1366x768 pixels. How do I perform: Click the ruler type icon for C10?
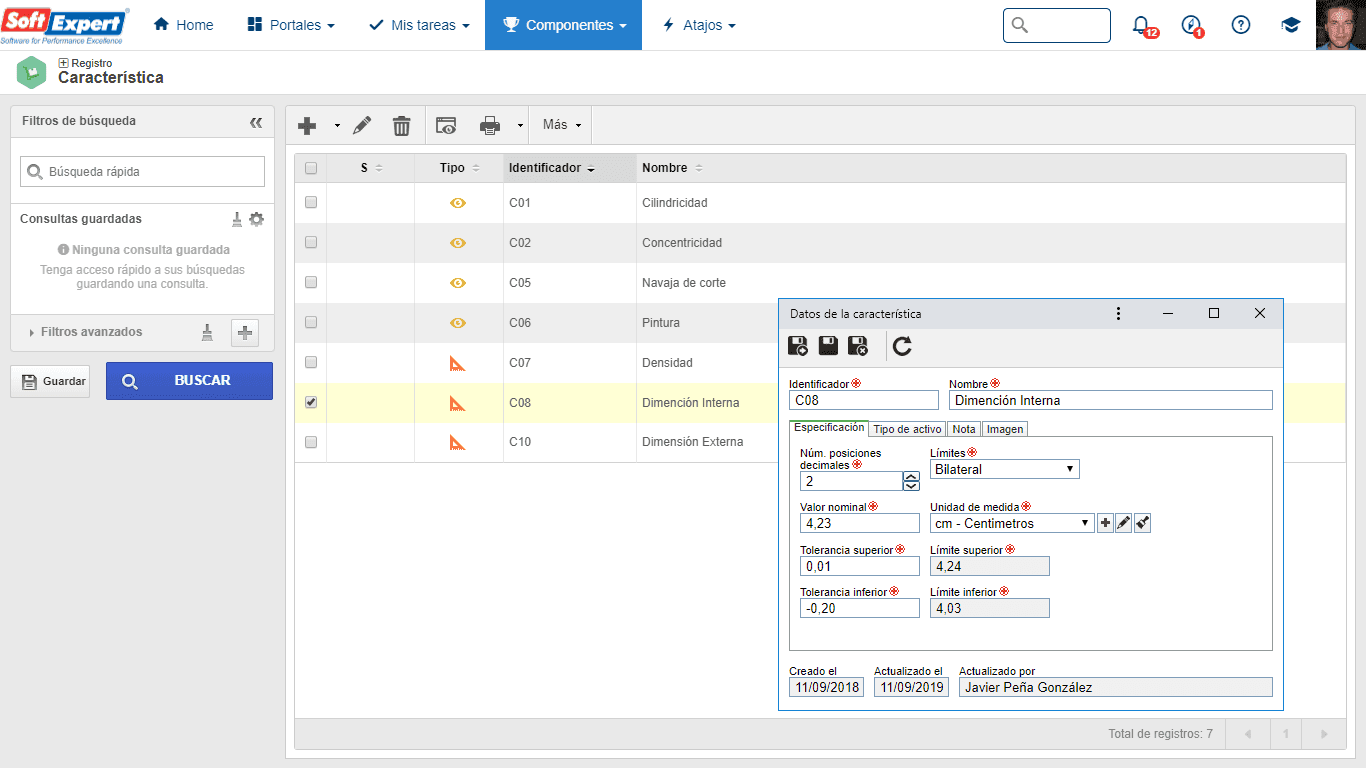tap(458, 442)
